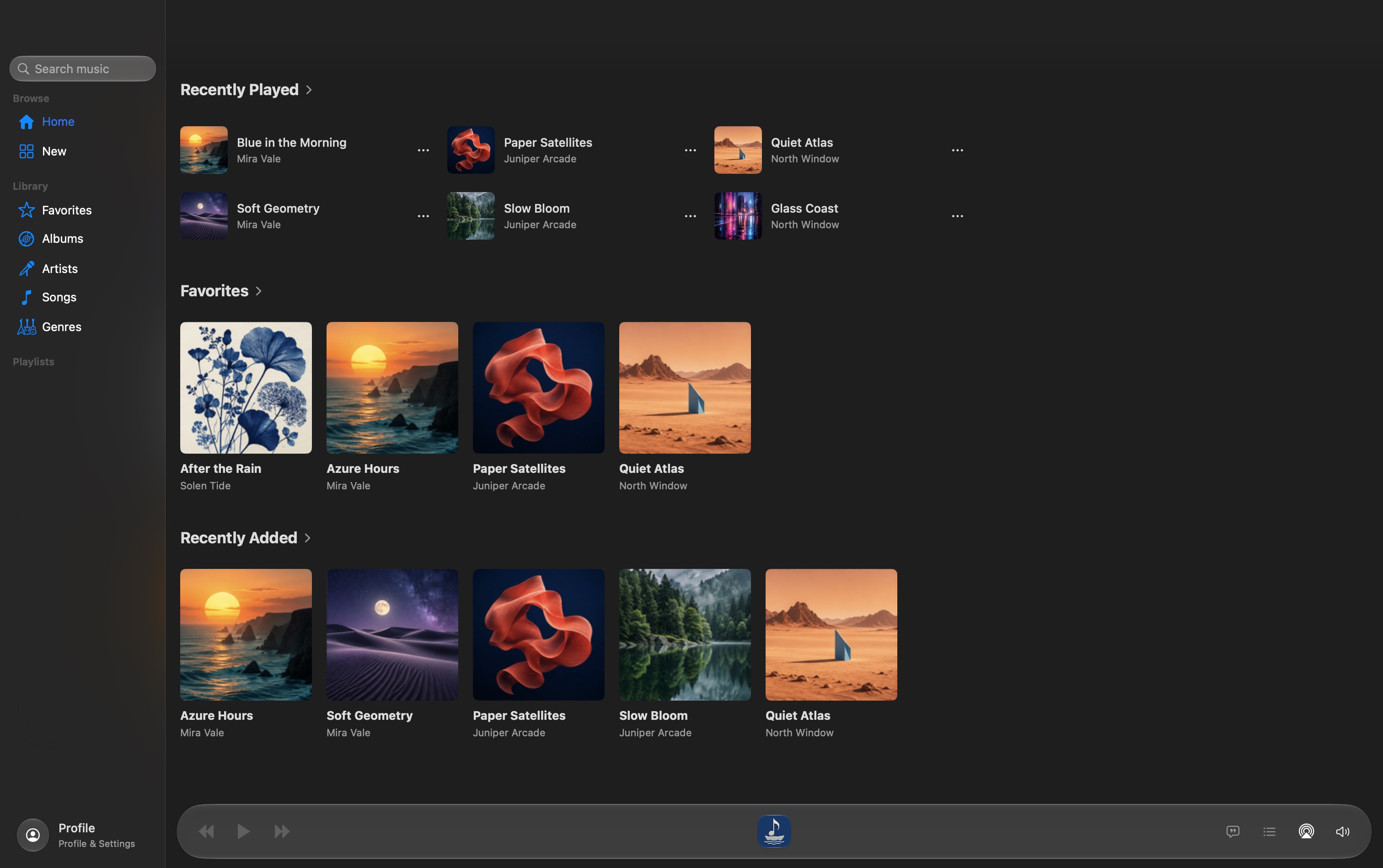The image size is (1383, 868).
Task: Click the Favorites star icon in the sidebar
Action: click(27, 210)
